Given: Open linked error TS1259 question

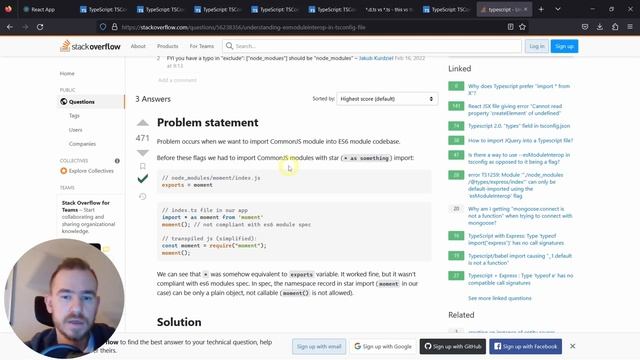Looking at the screenshot, I should click(x=516, y=185).
